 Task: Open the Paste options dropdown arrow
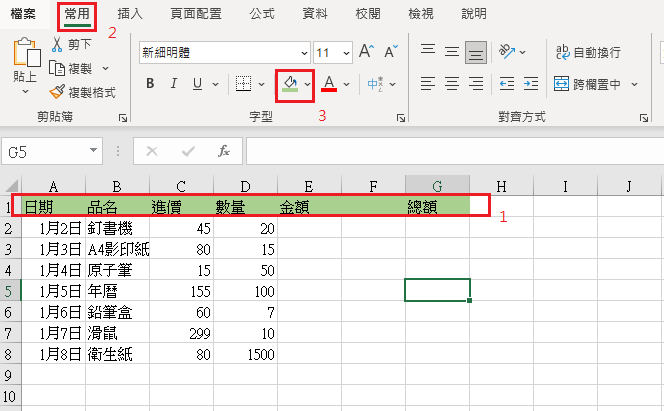tap(25, 91)
